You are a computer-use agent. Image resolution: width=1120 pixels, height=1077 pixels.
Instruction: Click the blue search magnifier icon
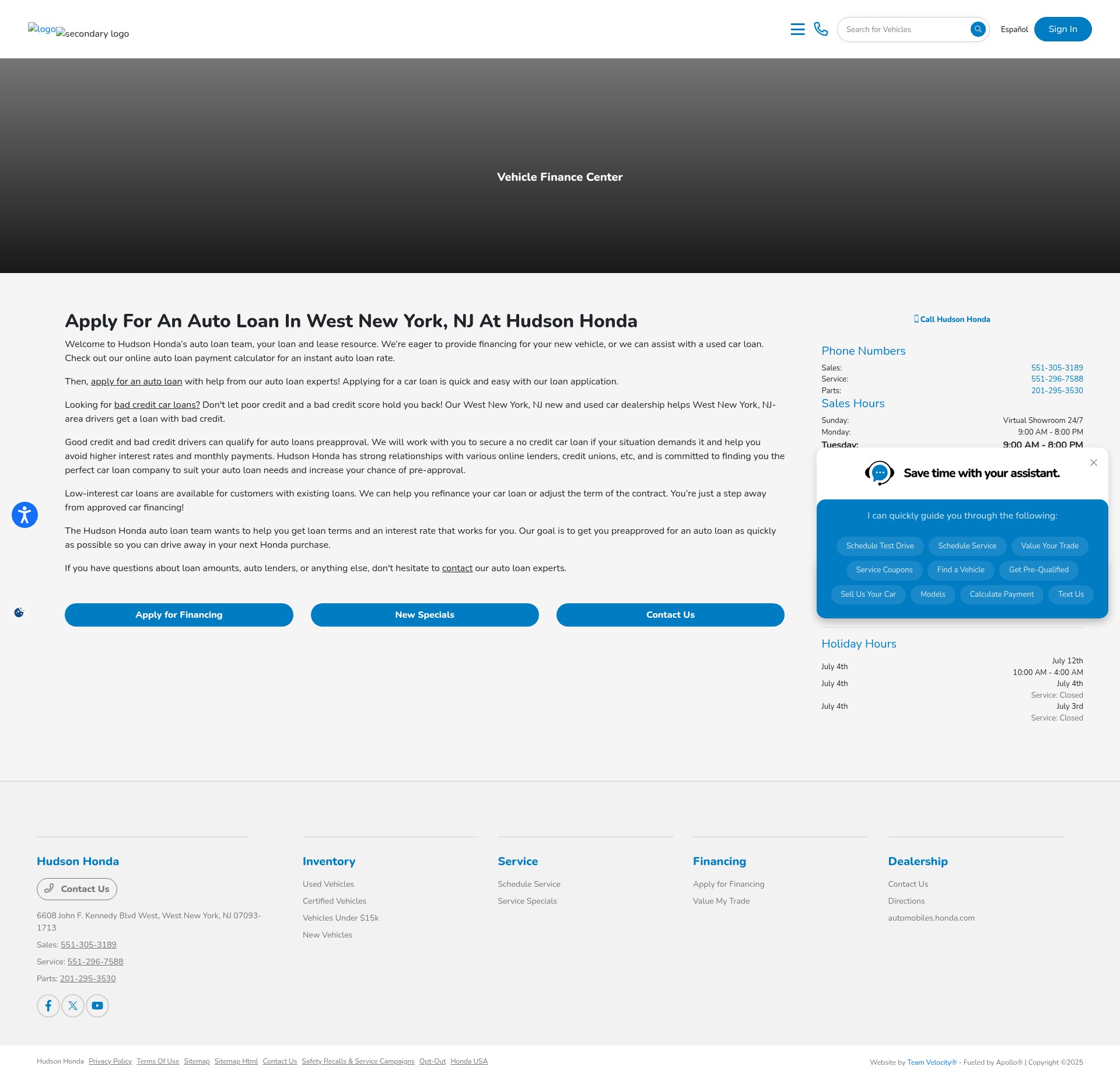[978, 29]
